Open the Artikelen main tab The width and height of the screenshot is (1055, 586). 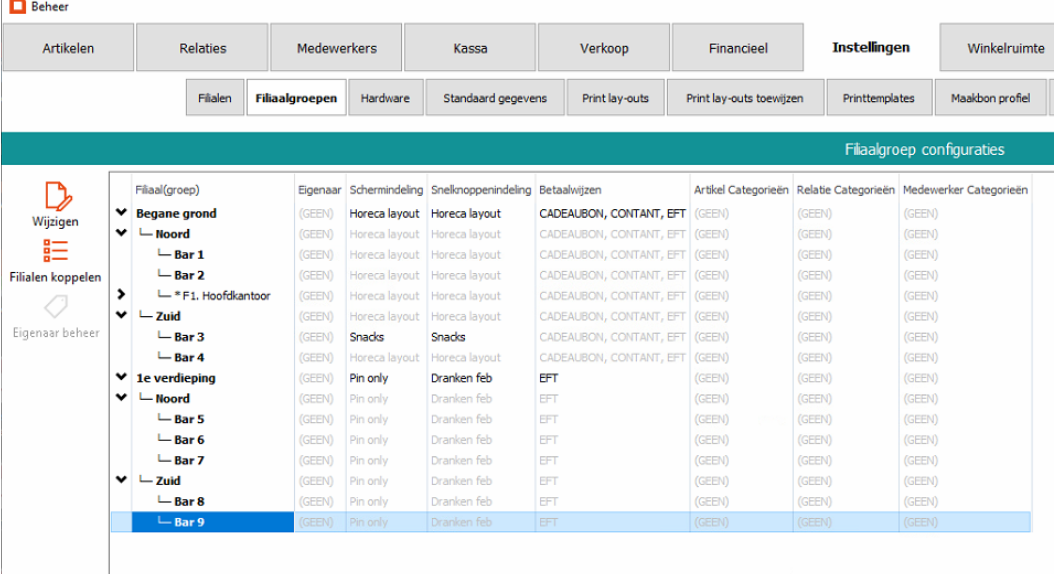(x=68, y=48)
